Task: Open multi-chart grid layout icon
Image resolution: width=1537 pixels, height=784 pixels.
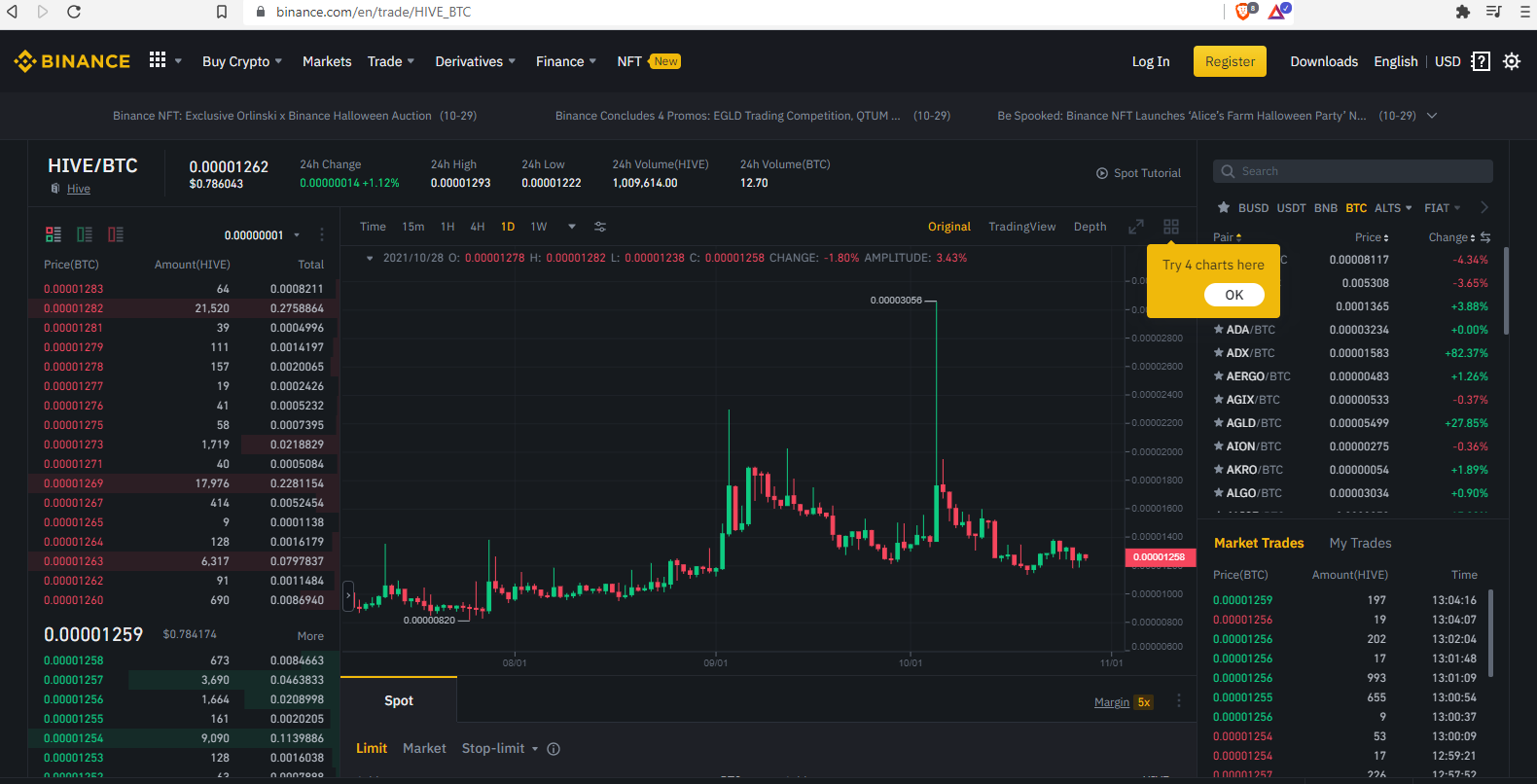Action: (1171, 227)
